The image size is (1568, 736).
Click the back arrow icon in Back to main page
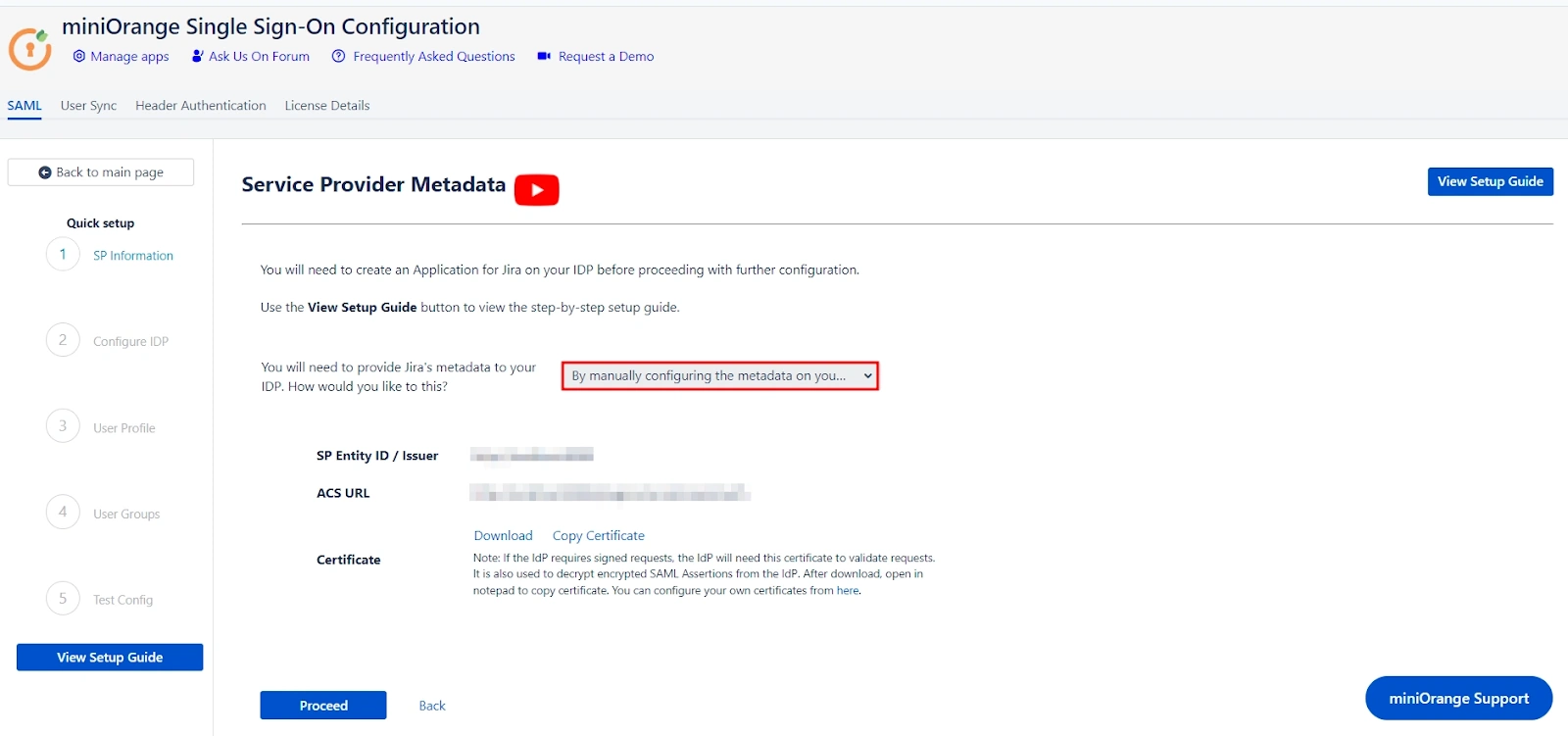click(45, 172)
